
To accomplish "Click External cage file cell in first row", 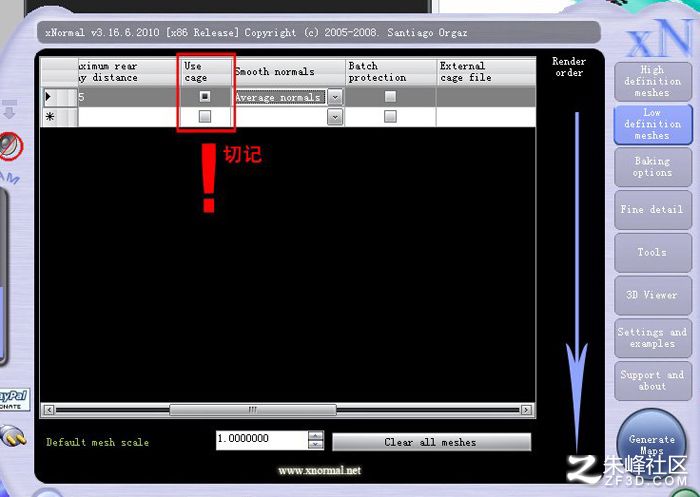I will (x=486, y=97).
